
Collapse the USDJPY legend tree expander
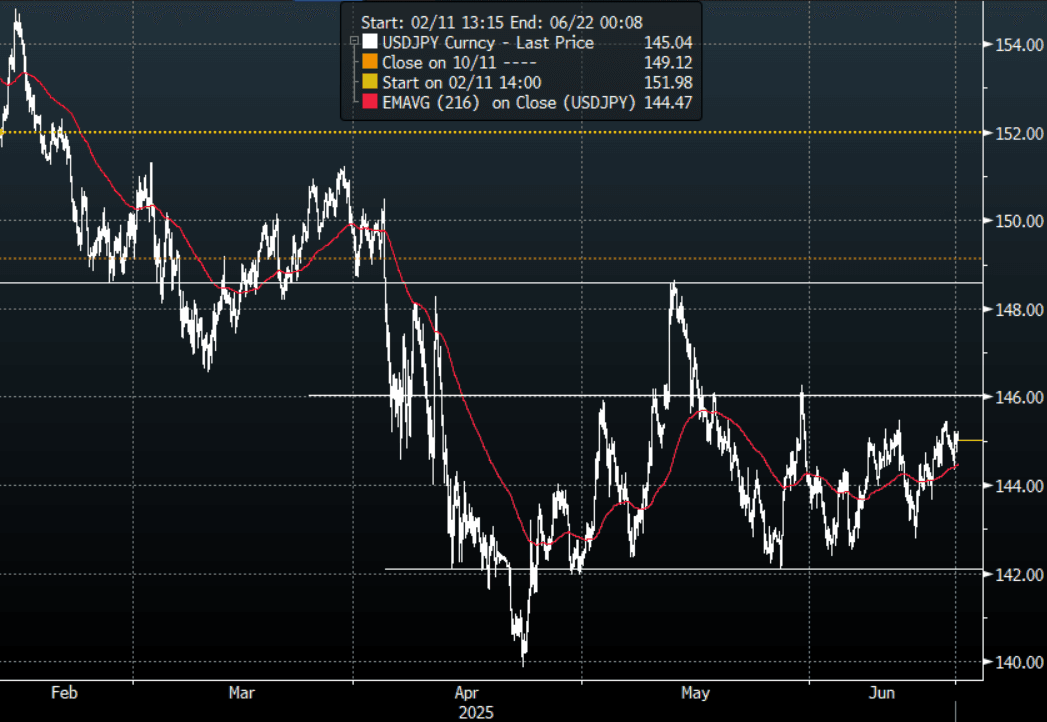pyautogui.click(x=353, y=42)
